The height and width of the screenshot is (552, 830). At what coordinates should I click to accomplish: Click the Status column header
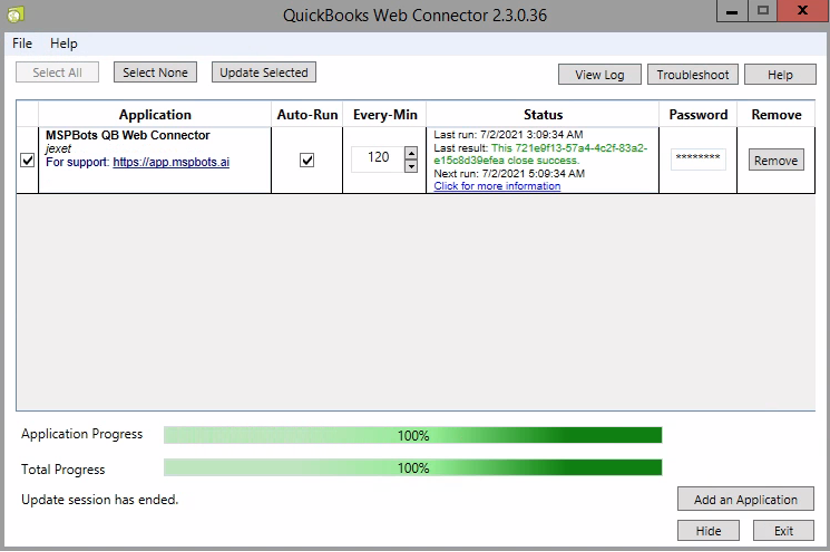coord(543,114)
